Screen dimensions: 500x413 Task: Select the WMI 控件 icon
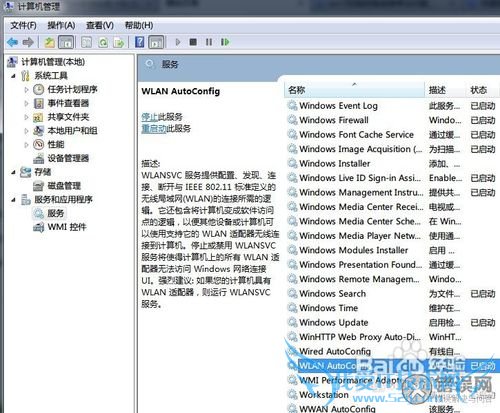pyautogui.click(x=39, y=227)
